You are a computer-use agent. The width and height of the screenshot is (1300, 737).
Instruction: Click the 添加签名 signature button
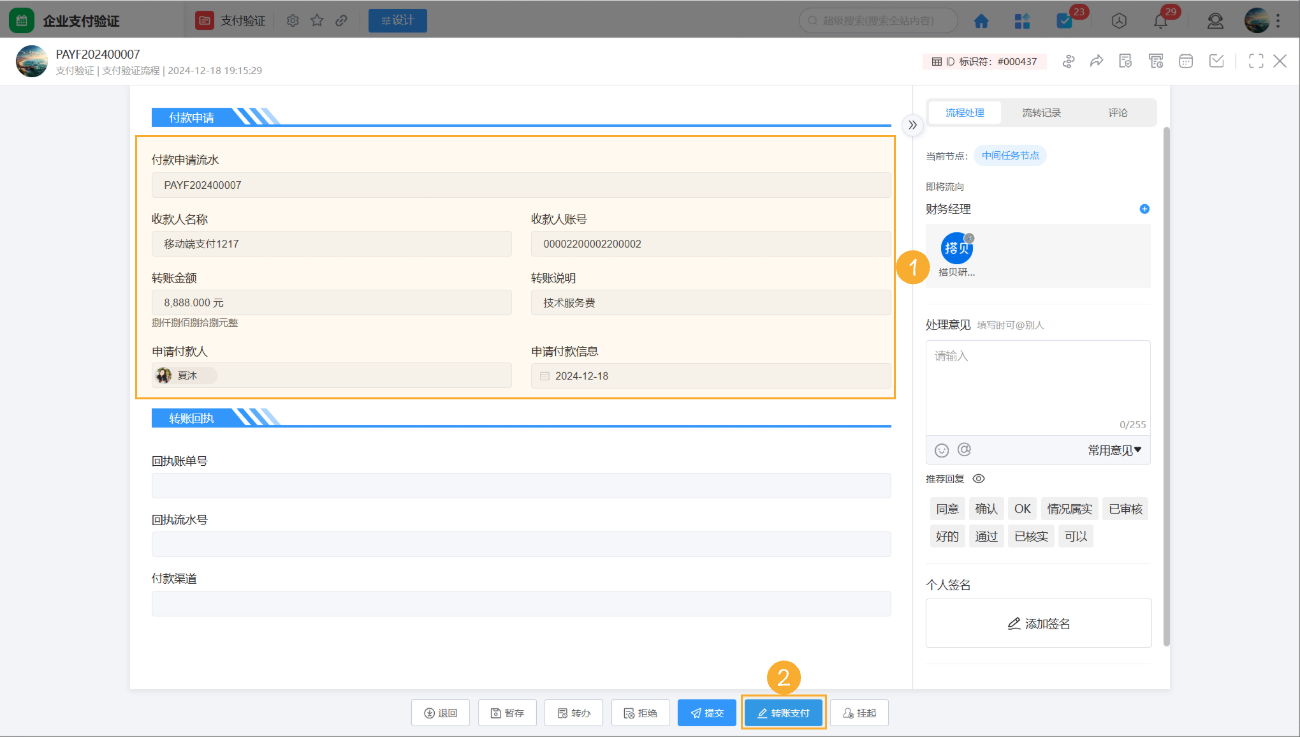tap(1038, 622)
